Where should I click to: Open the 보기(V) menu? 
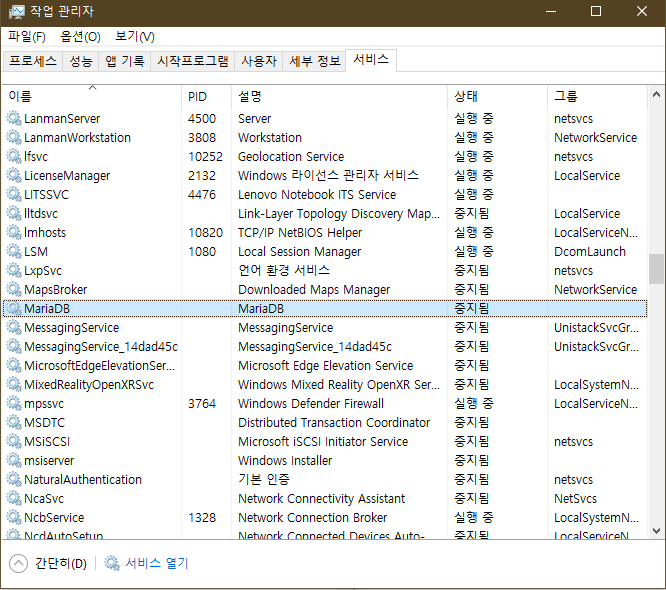(135, 37)
